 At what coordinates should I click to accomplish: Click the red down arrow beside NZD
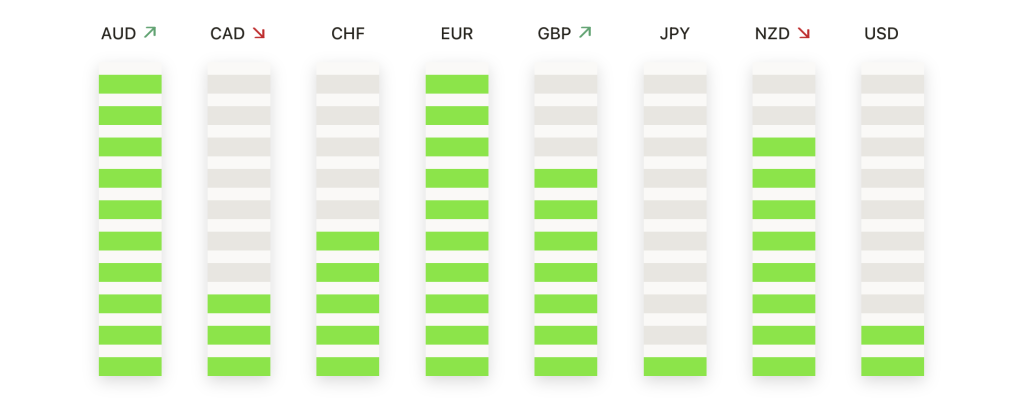803,33
